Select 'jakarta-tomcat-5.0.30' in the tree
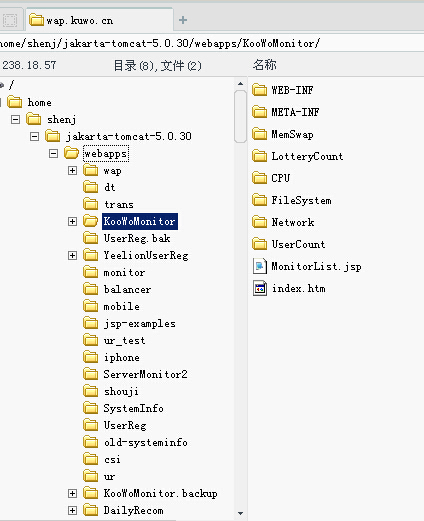Viewport: 424px width, 521px height. click(129, 136)
